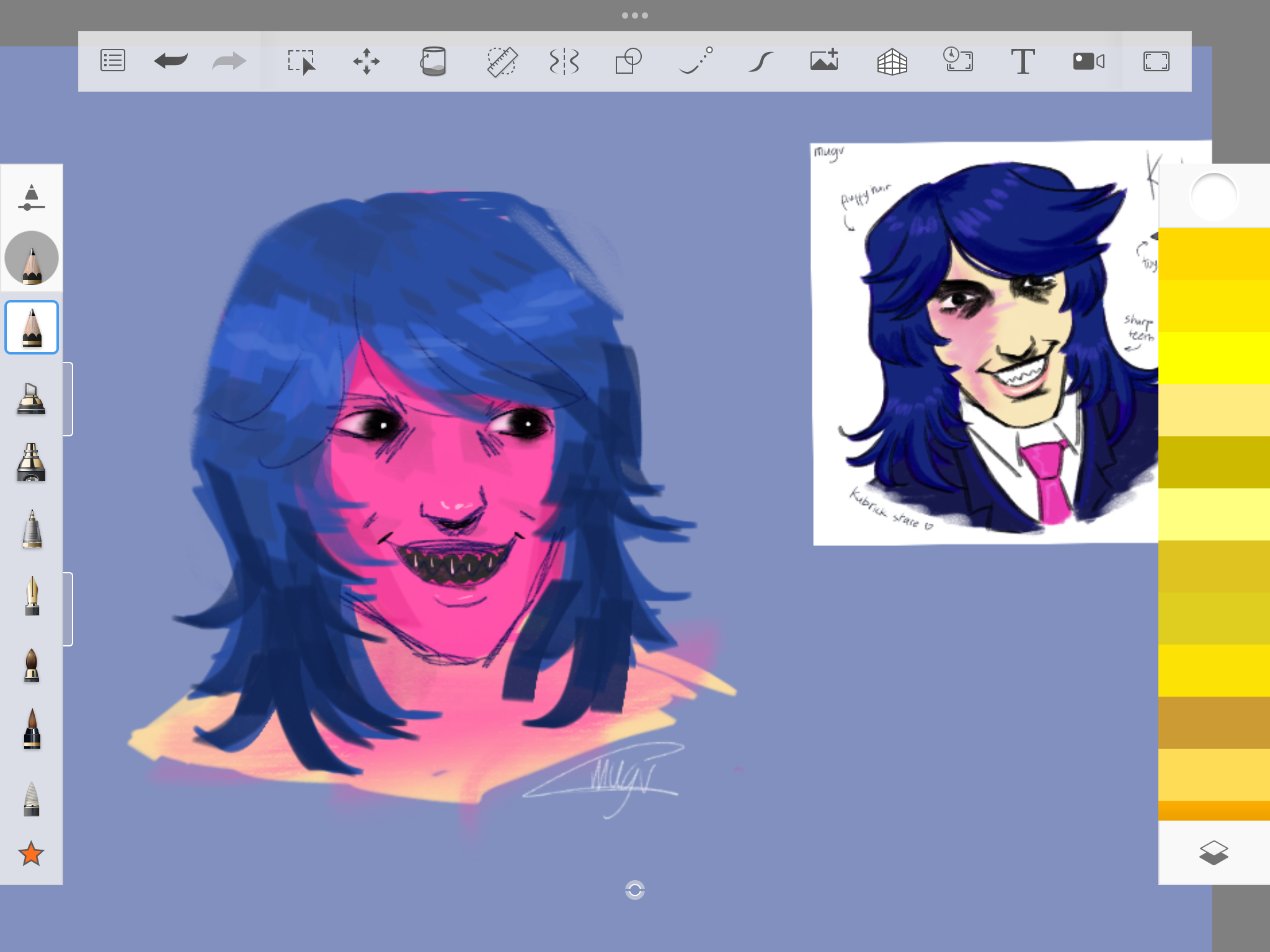Click the Redo arrow

tap(229, 61)
